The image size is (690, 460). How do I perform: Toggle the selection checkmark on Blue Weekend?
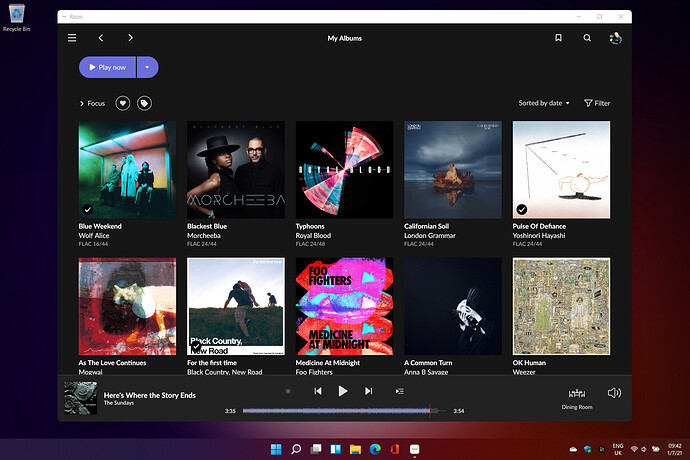88,210
